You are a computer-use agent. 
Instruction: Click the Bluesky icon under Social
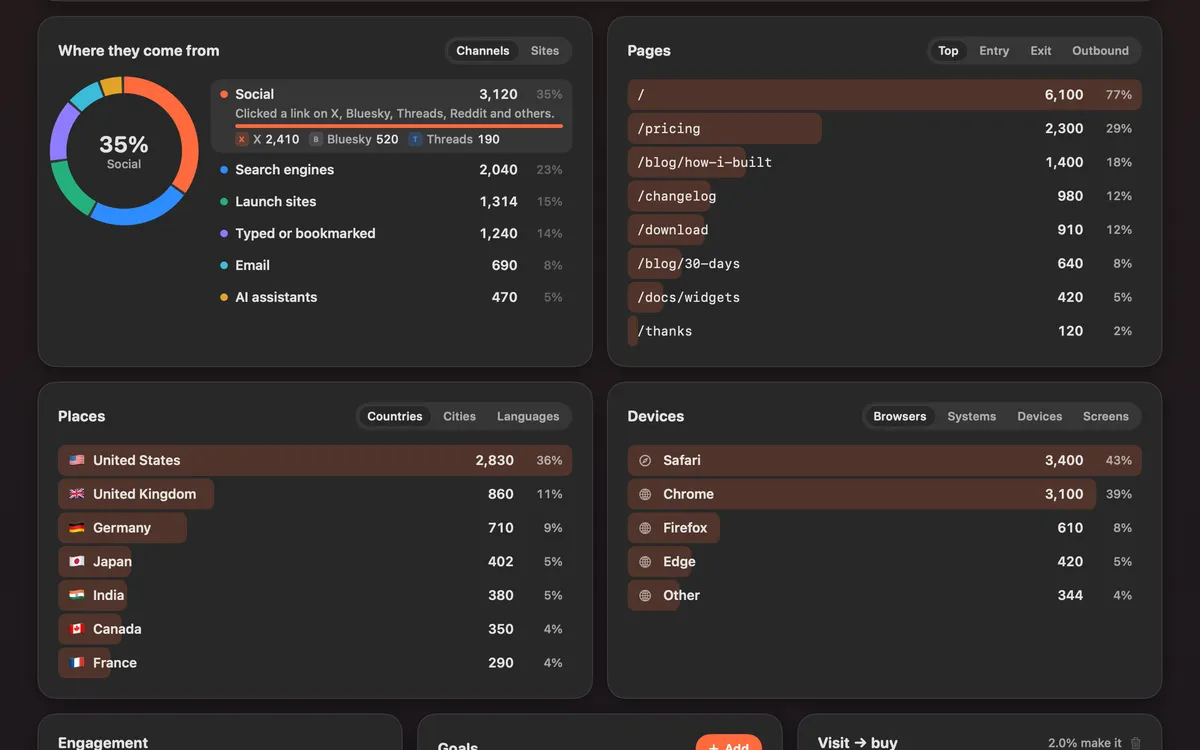point(316,140)
